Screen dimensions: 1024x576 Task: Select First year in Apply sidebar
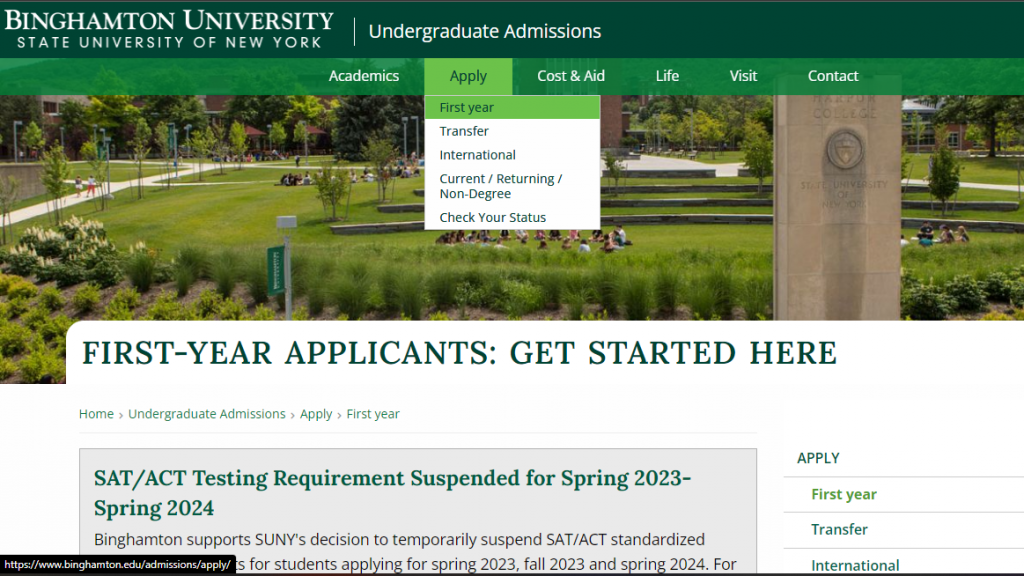tap(843, 494)
